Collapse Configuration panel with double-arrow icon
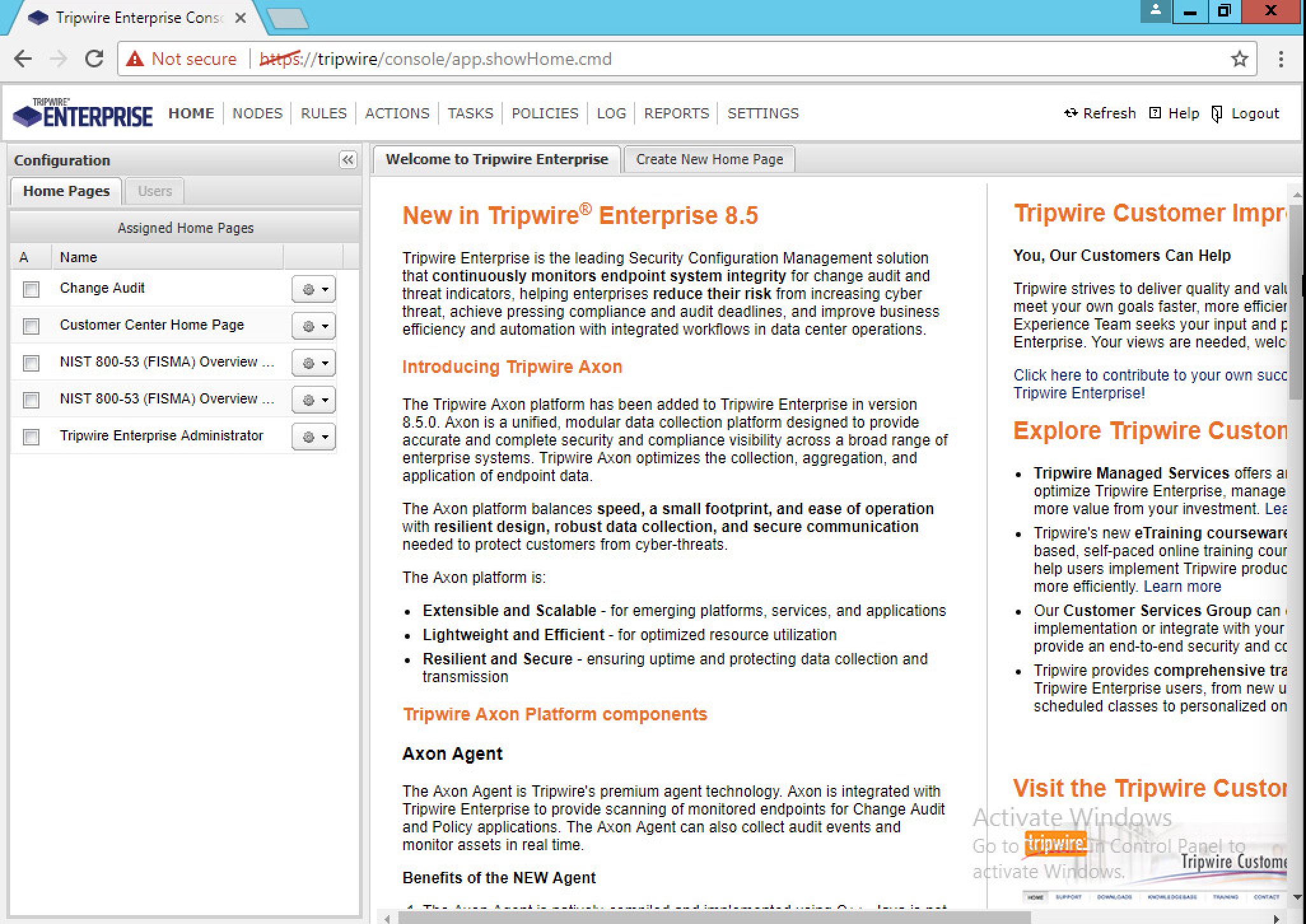 348,160
